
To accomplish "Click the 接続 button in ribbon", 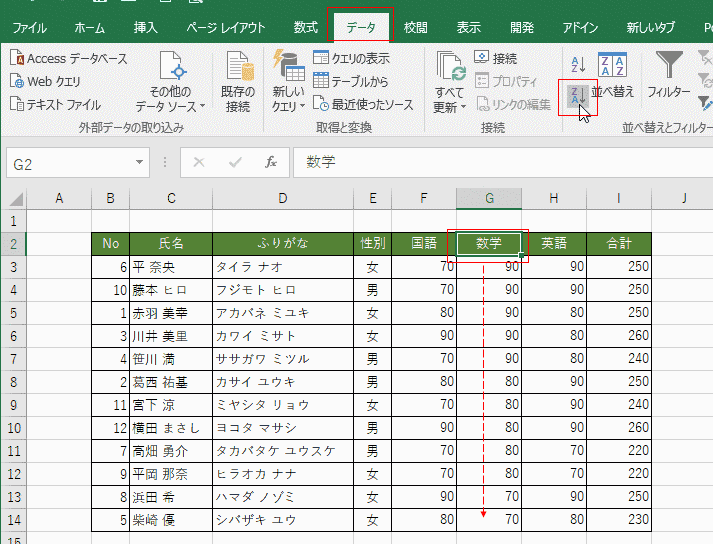I will 496,58.
